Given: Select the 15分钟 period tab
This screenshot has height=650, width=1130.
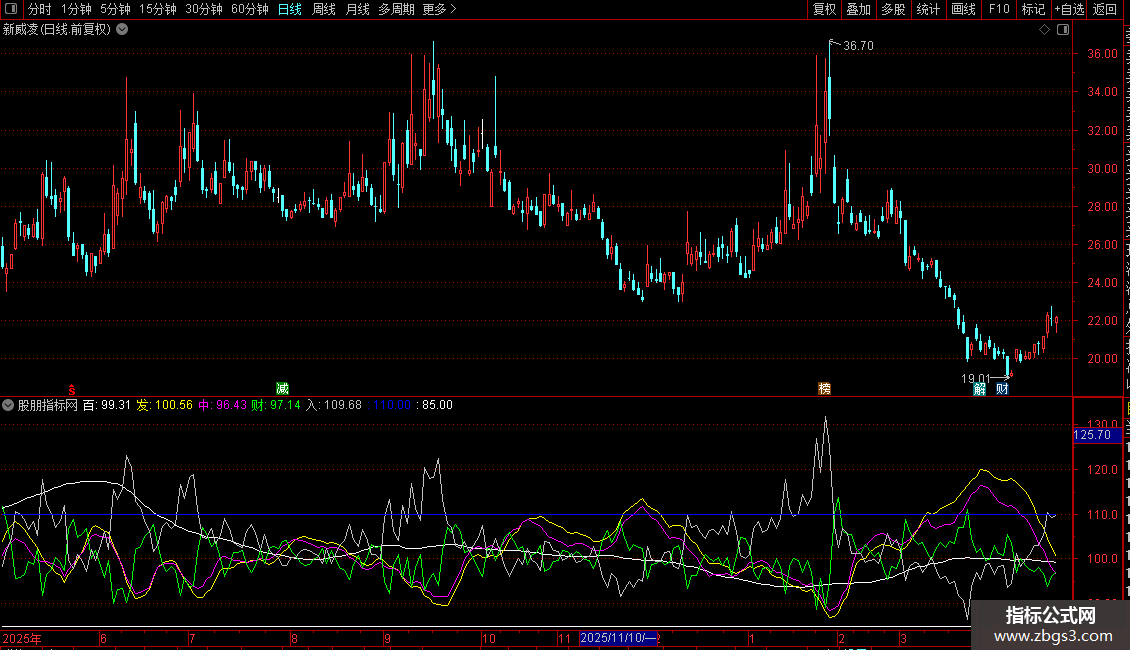Looking at the screenshot, I should pos(158,9).
